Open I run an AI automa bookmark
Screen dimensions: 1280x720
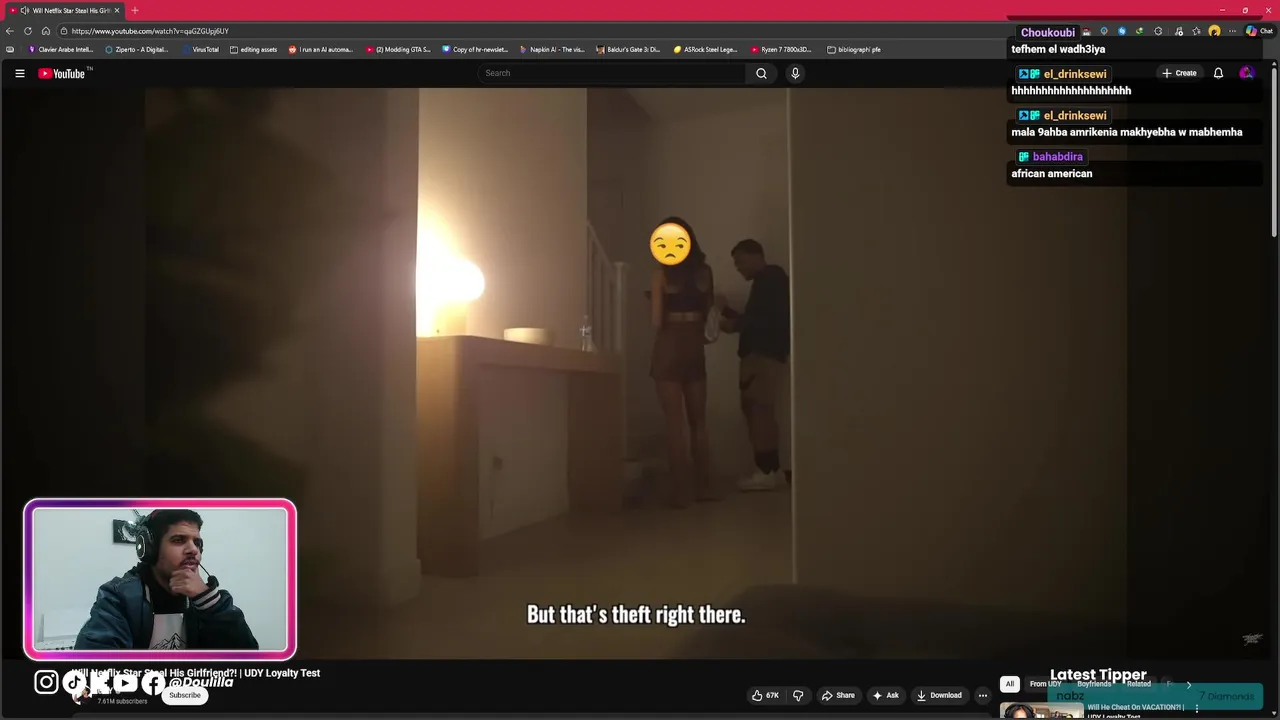321,49
